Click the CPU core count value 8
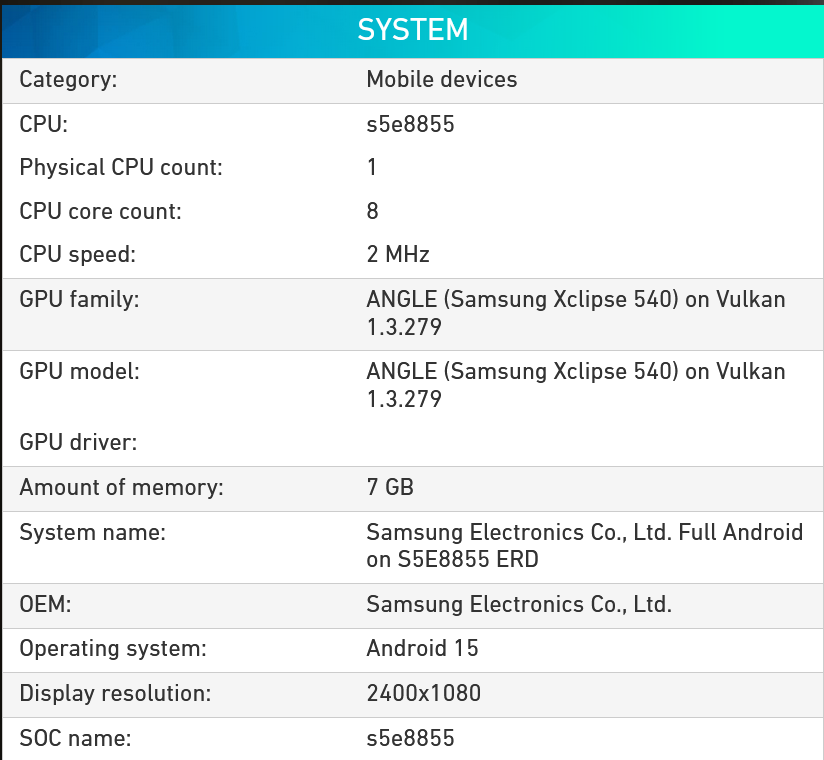This screenshot has width=824, height=760. [373, 211]
